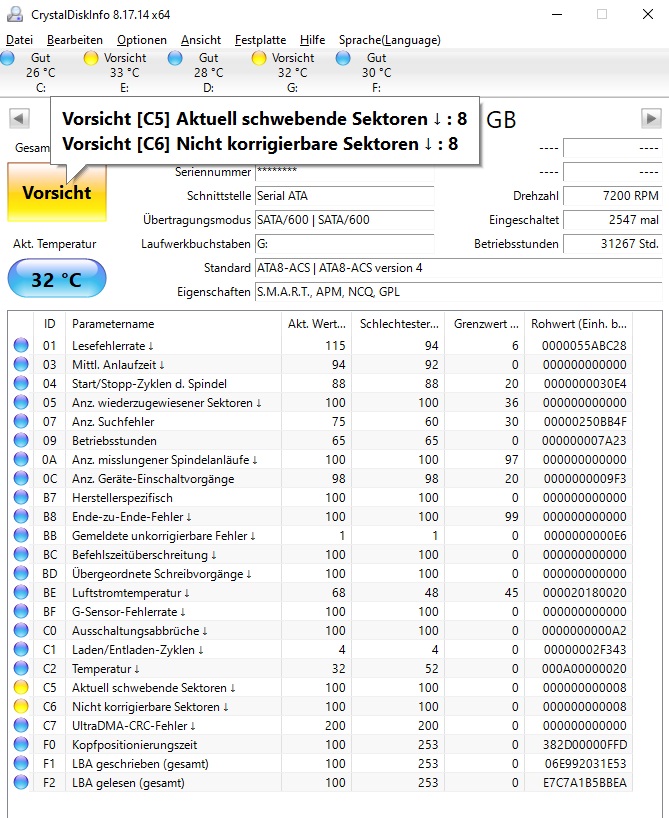Go to next disk with right arrow
Viewport: 669px width, 818px height.
651,118
